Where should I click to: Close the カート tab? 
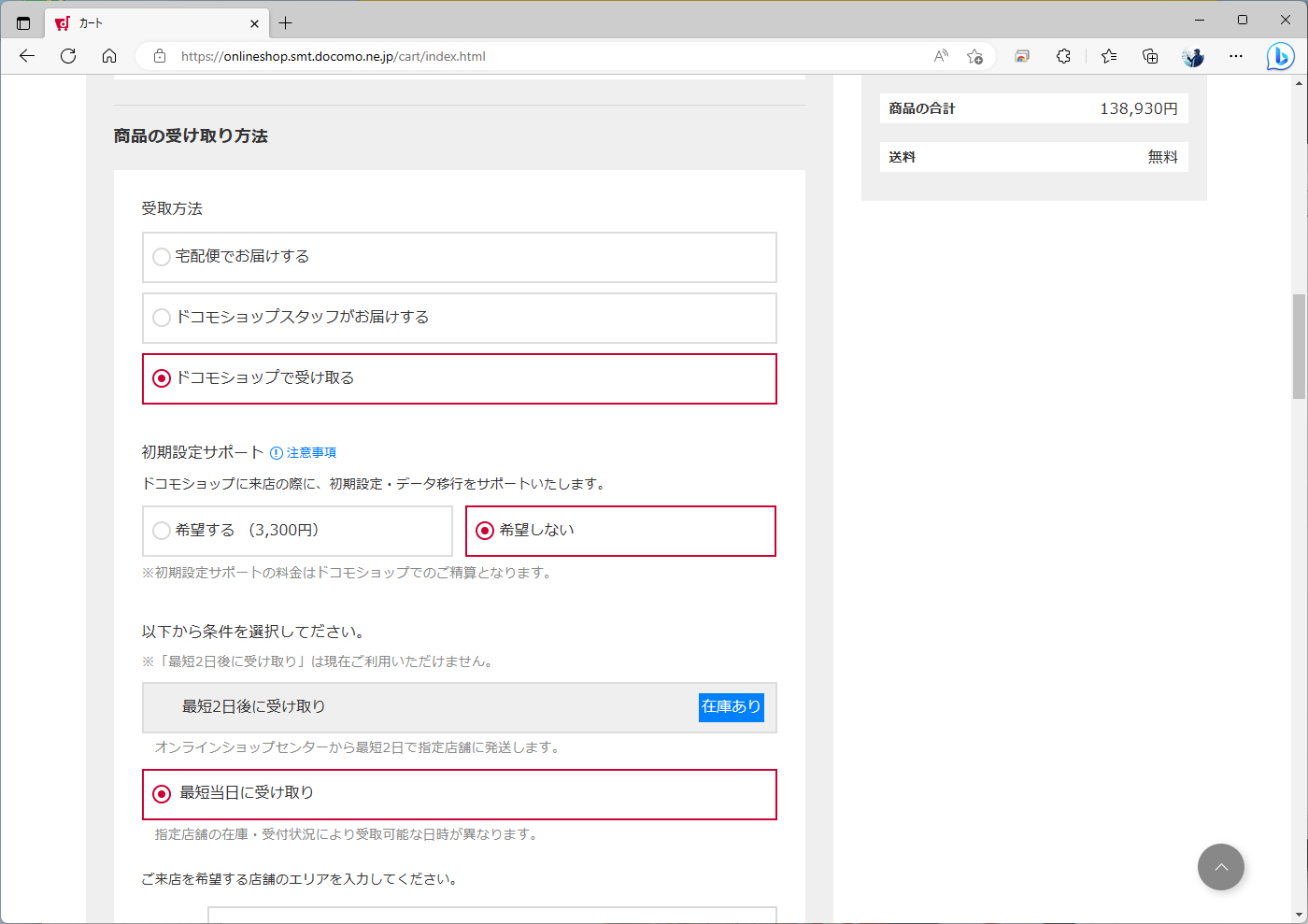point(255,23)
